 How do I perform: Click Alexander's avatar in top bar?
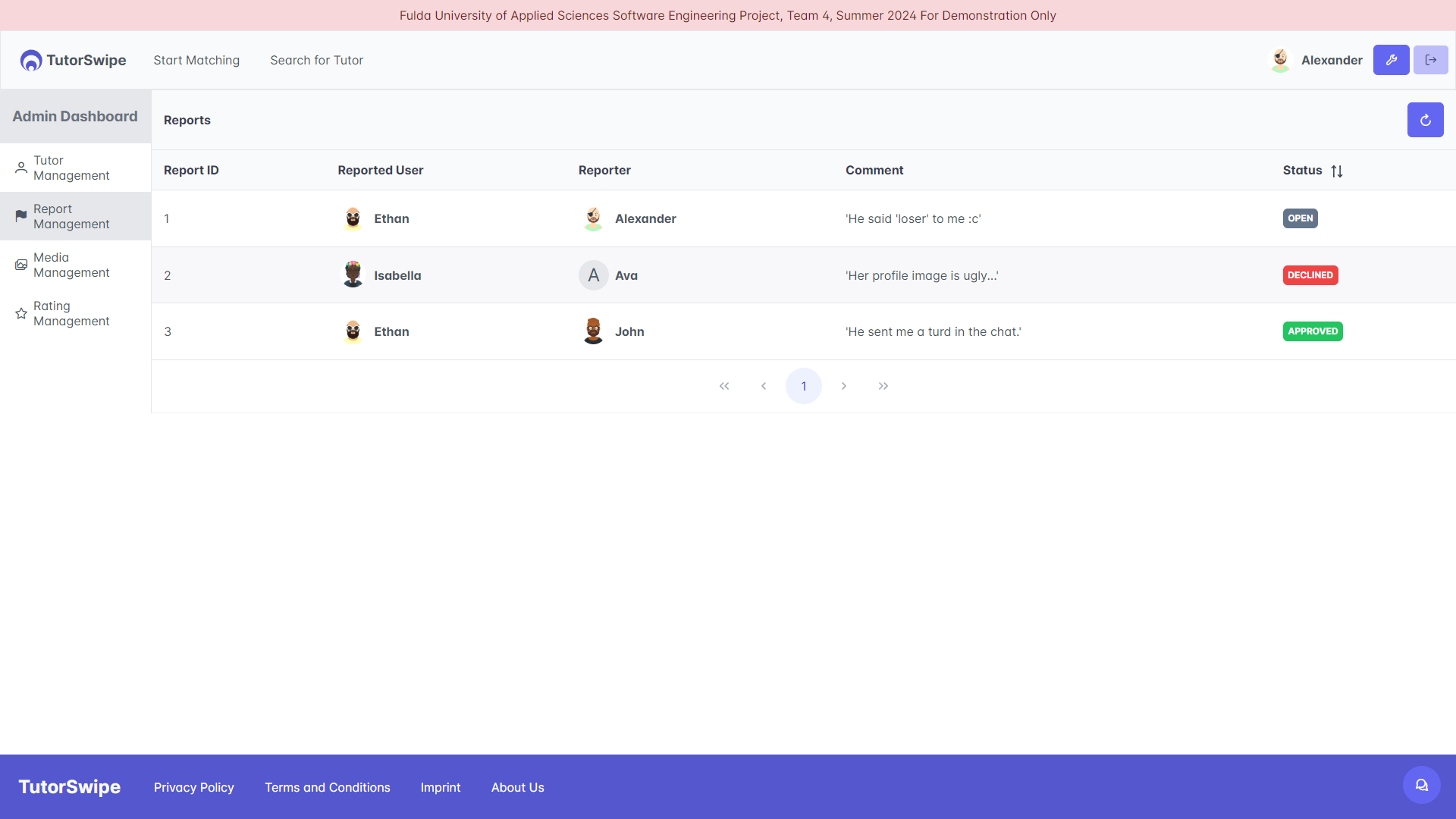pyautogui.click(x=1280, y=60)
